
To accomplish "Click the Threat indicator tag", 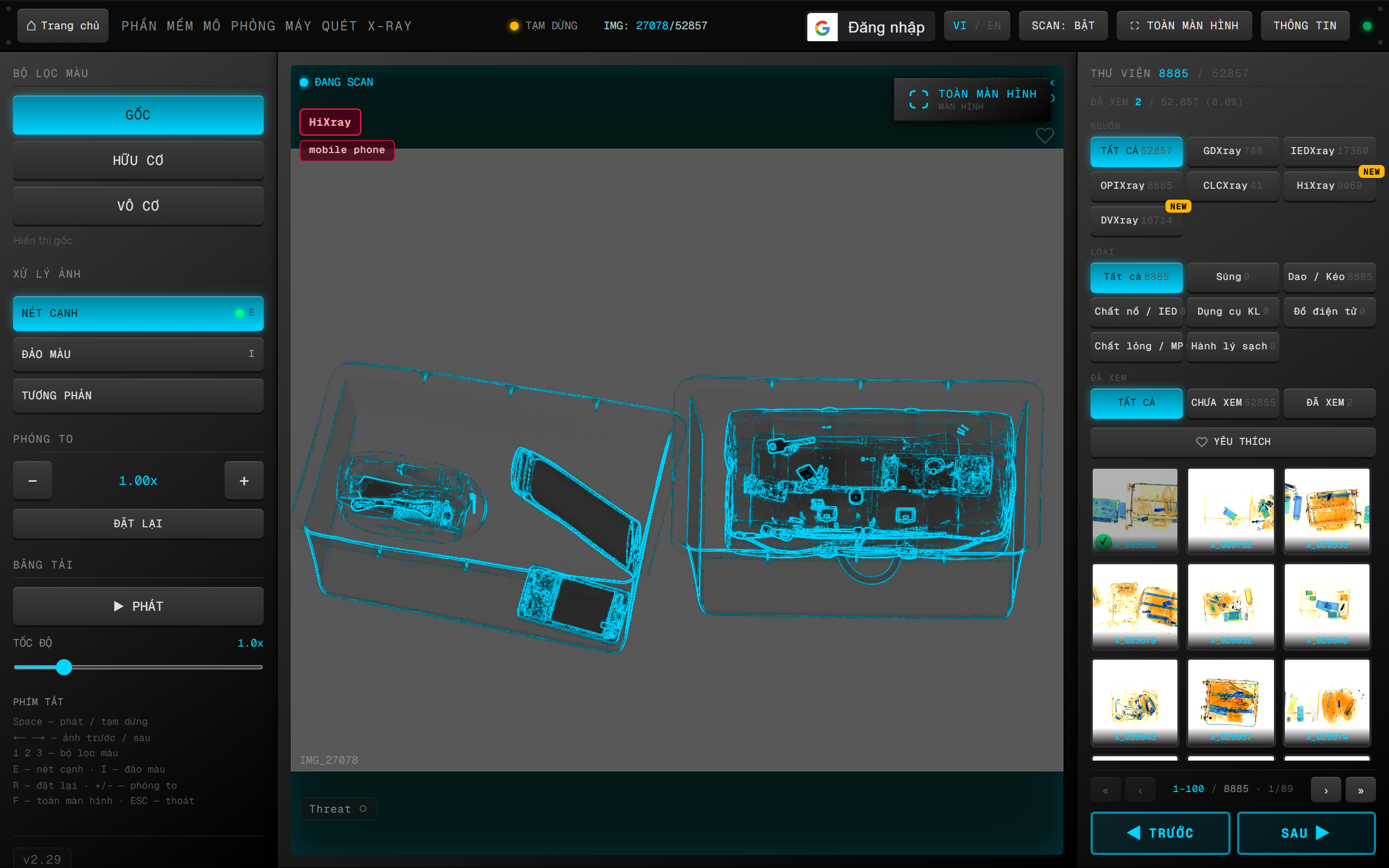I will [338, 808].
